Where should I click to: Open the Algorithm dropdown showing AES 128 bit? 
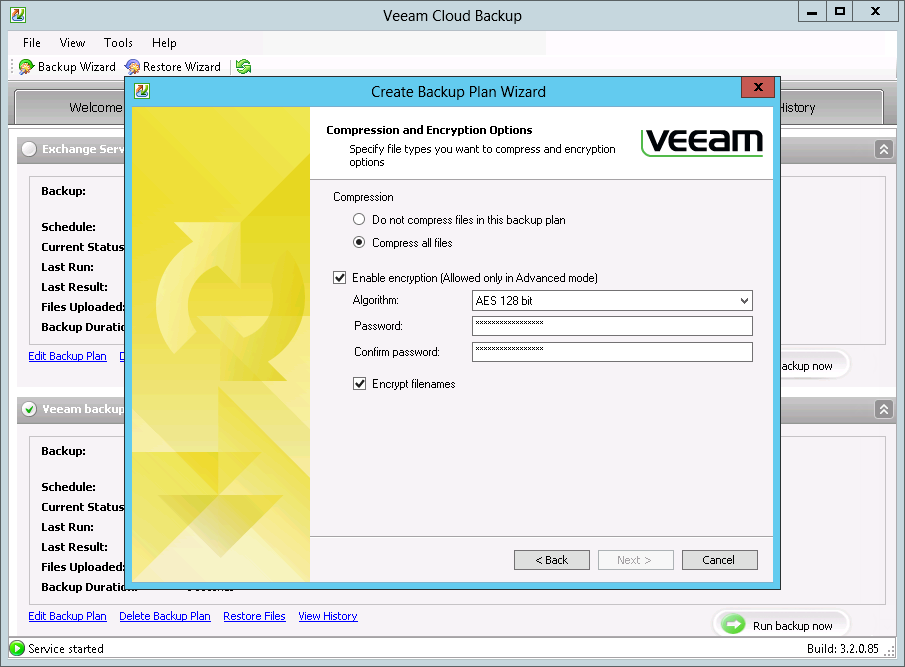pos(612,301)
